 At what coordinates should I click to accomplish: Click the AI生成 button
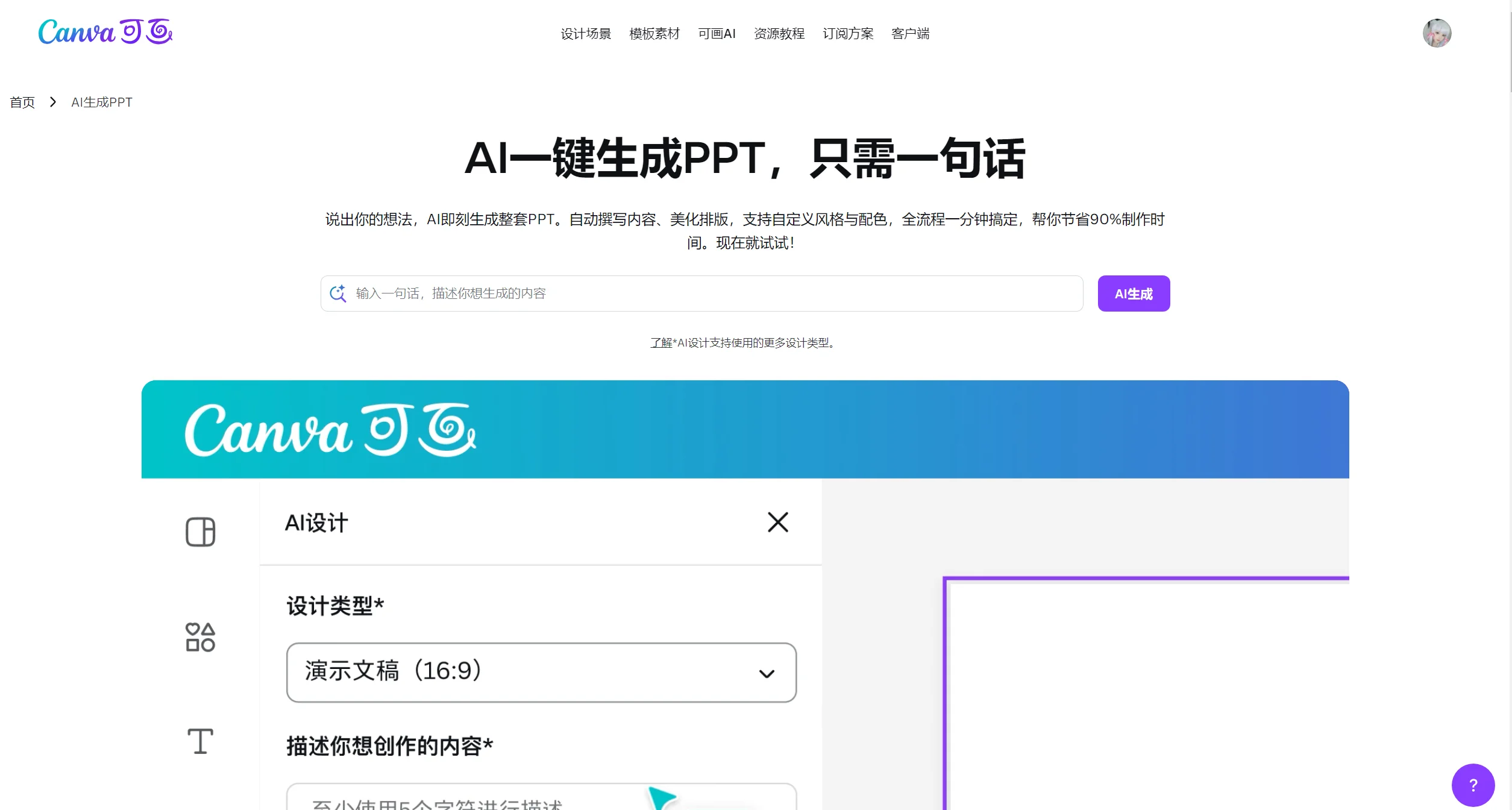click(1133, 294)
